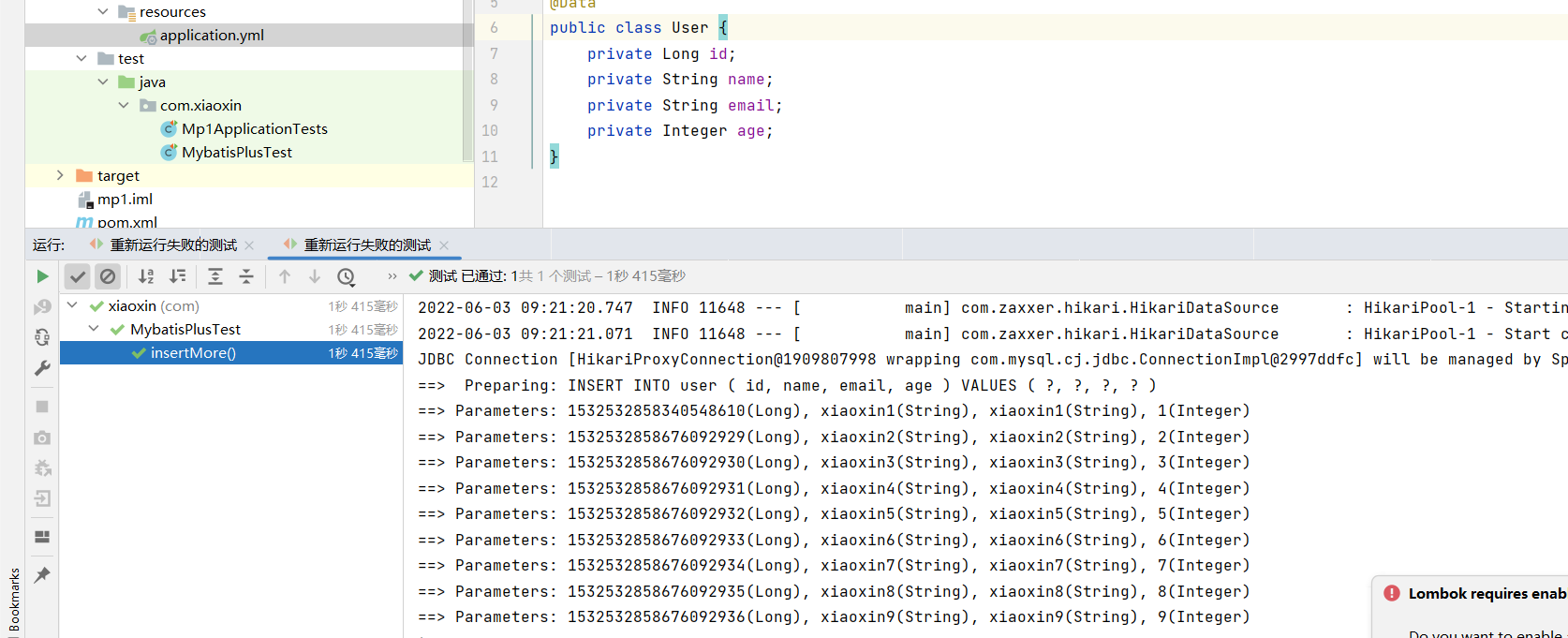Toggle Show Ignored tests filter
Viewport: 1568px width, 638px height.
point(108,276)
